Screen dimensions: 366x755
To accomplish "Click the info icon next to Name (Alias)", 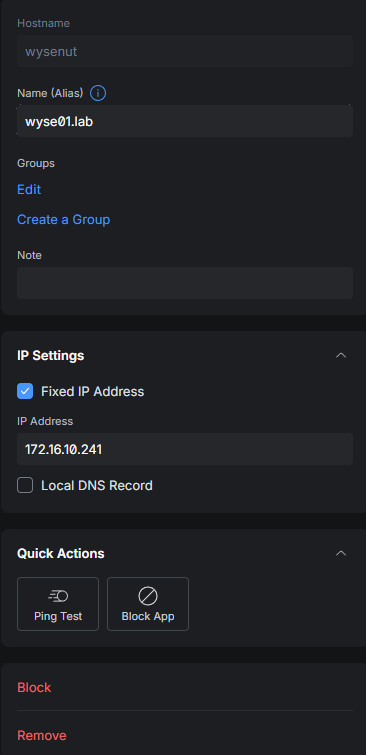I will [x=98, y=93].
